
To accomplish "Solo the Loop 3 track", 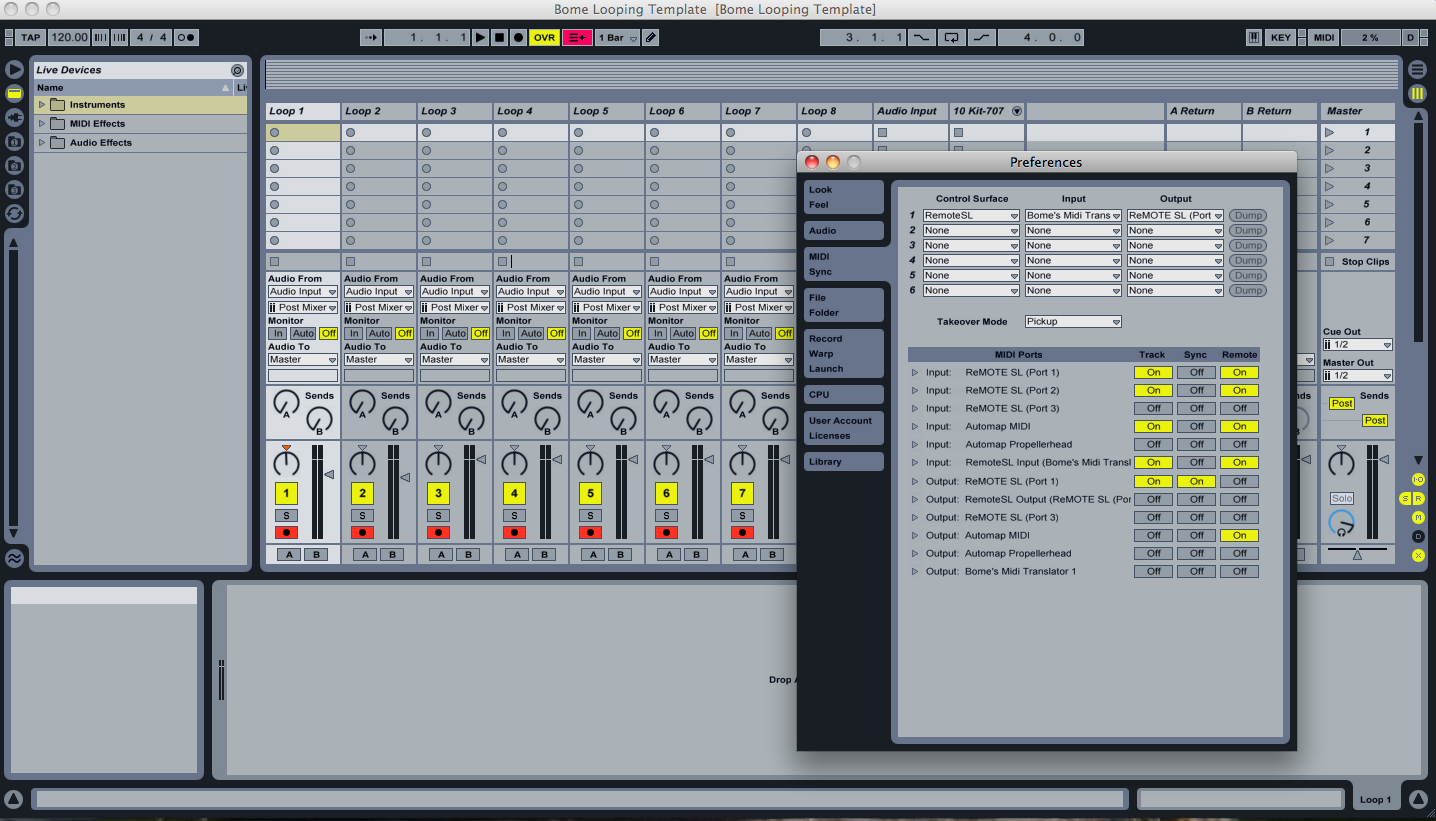I will 438,515.
